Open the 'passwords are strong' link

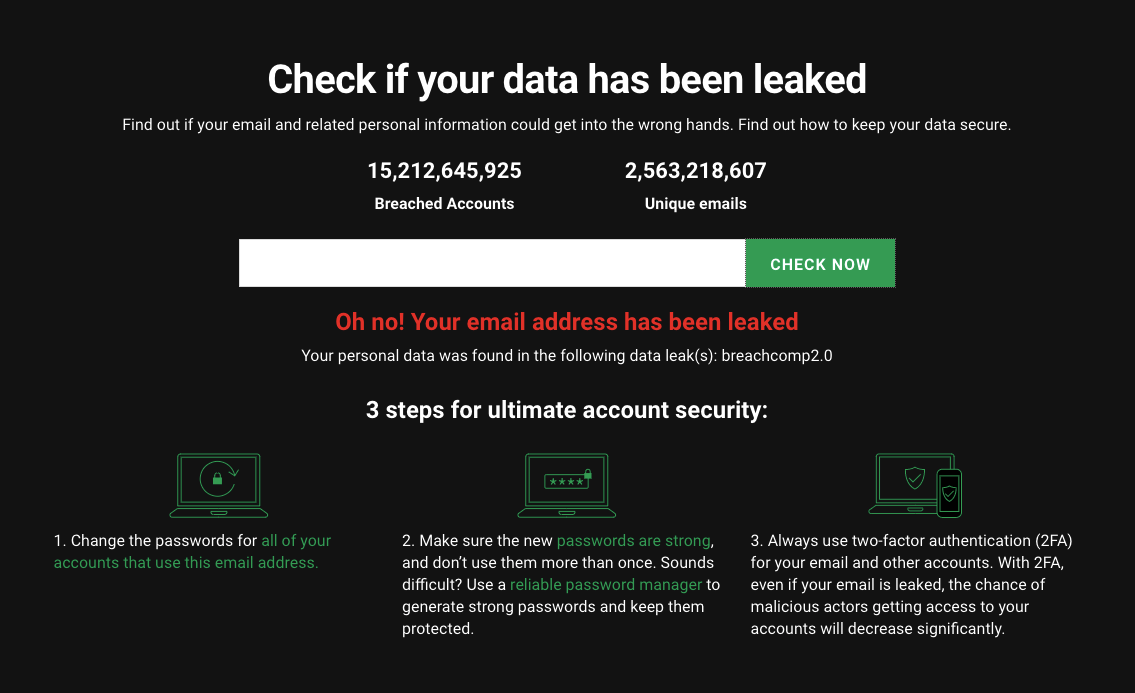click(x=633, y=541)
